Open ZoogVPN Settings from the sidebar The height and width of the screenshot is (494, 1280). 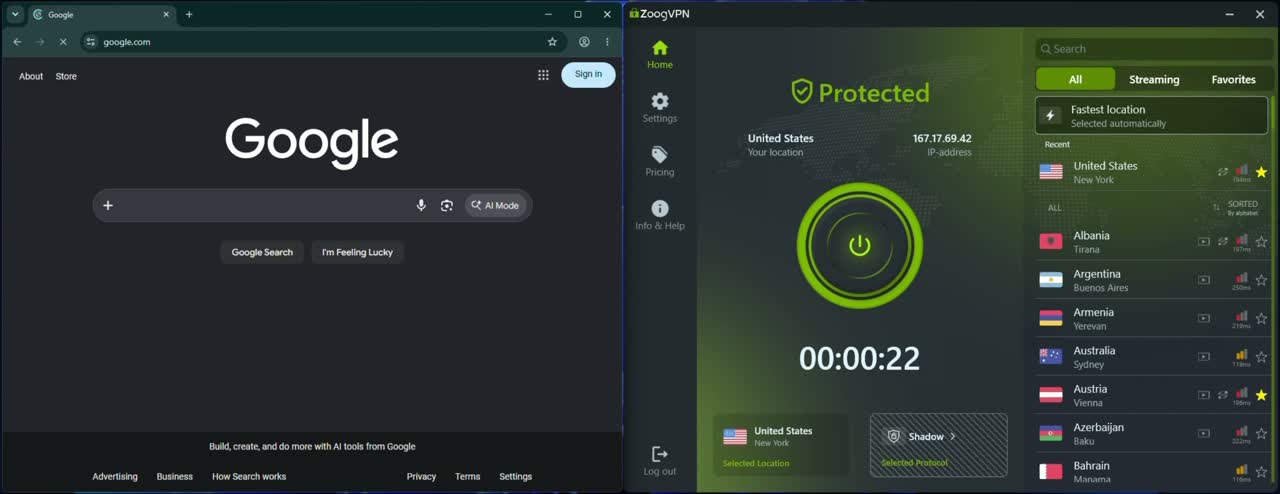[660, 108]
